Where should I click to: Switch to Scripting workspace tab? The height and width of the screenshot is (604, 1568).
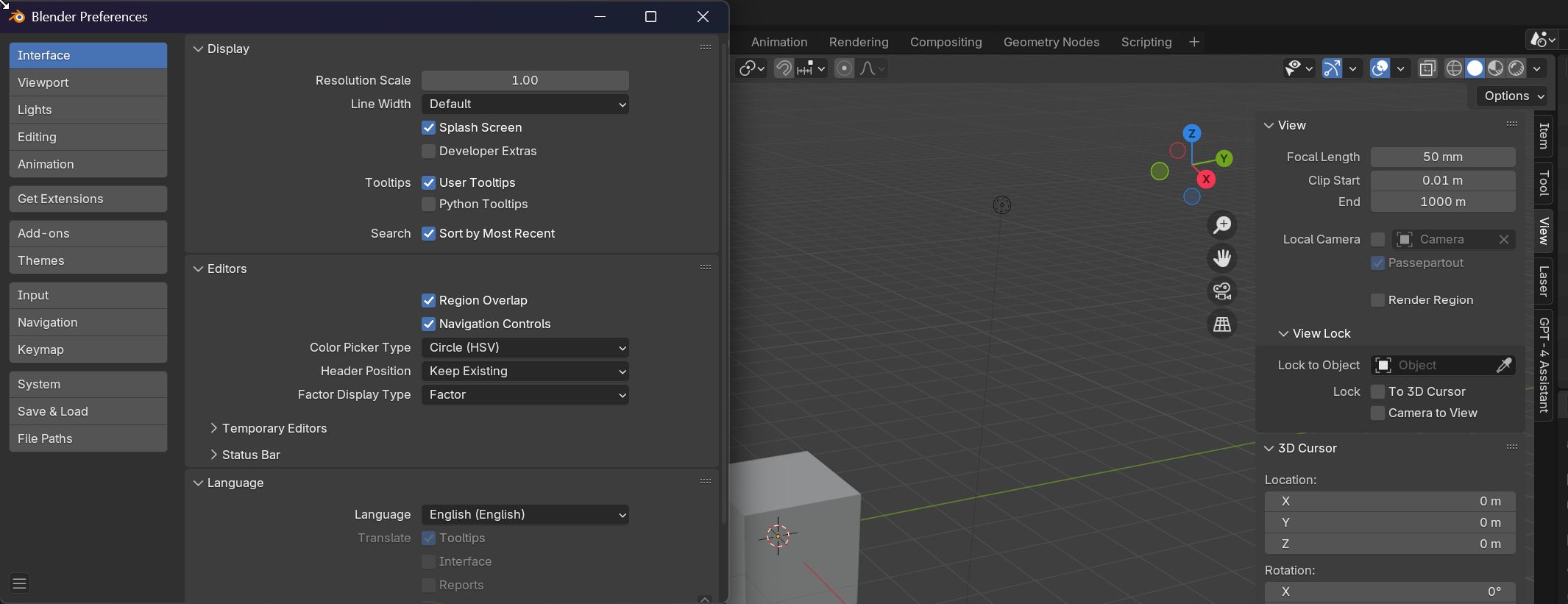pyautogui.click(x=1146, y=42)
